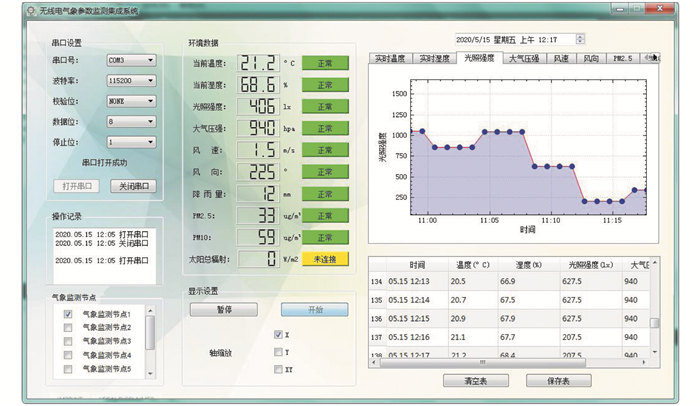This screenshot has height=406, width=700.
Task: Click the 正常 status for PM10
Action: coord(325,238)
